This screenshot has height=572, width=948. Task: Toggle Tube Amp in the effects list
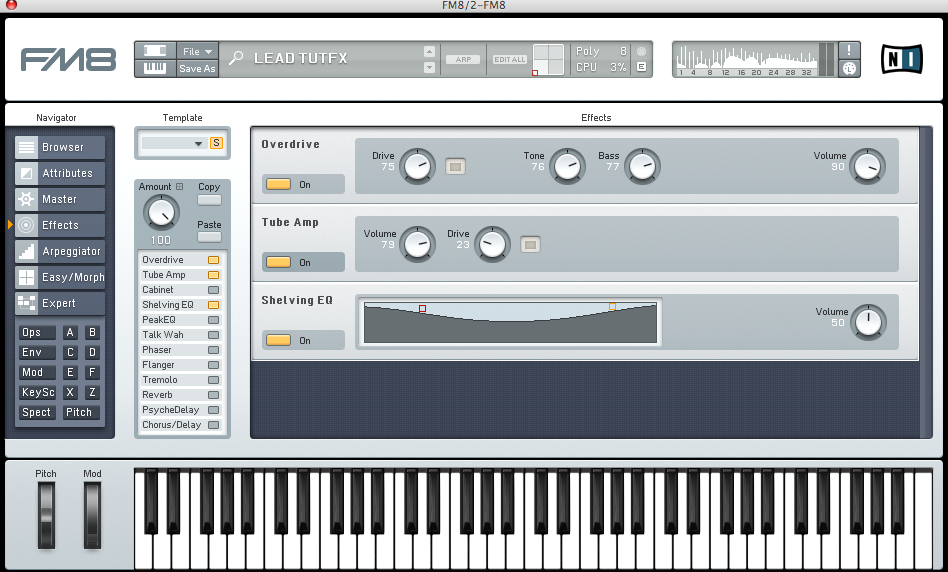pyautogui.click(x=213, y=275)
